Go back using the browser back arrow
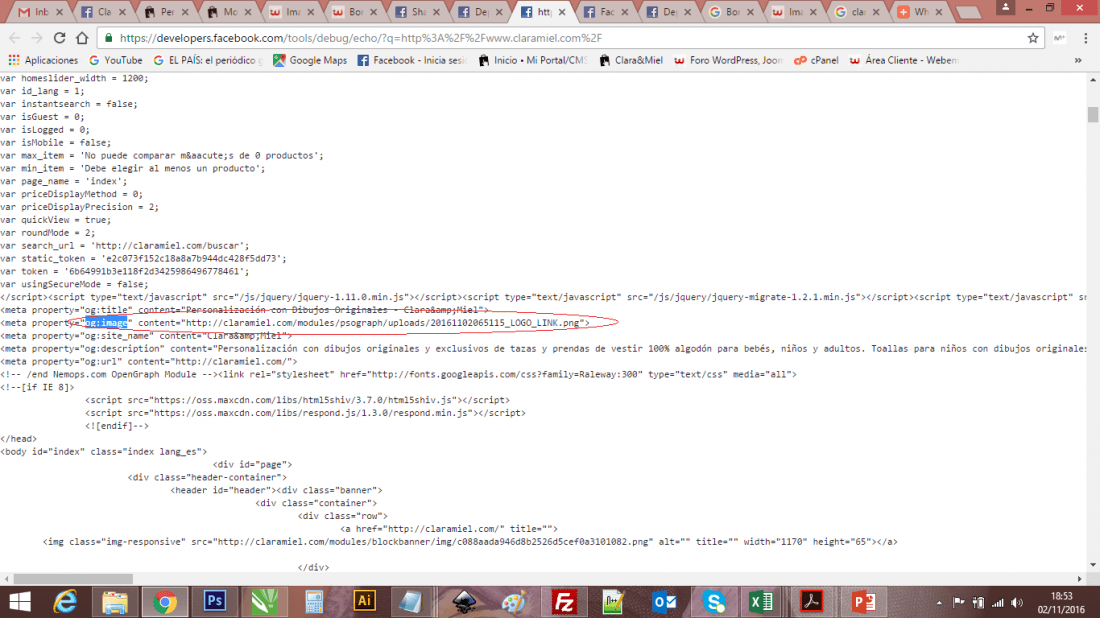This screenshot has width=1100, height=618. pos(15,38)
